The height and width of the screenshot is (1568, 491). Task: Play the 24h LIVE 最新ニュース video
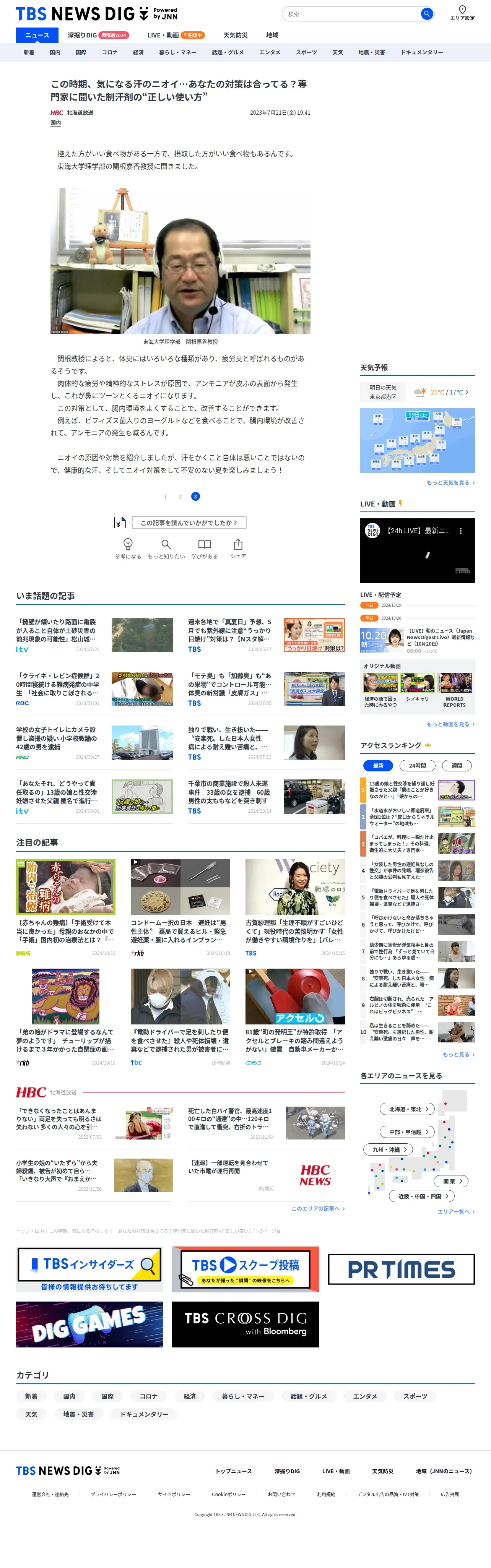(417, 550)
